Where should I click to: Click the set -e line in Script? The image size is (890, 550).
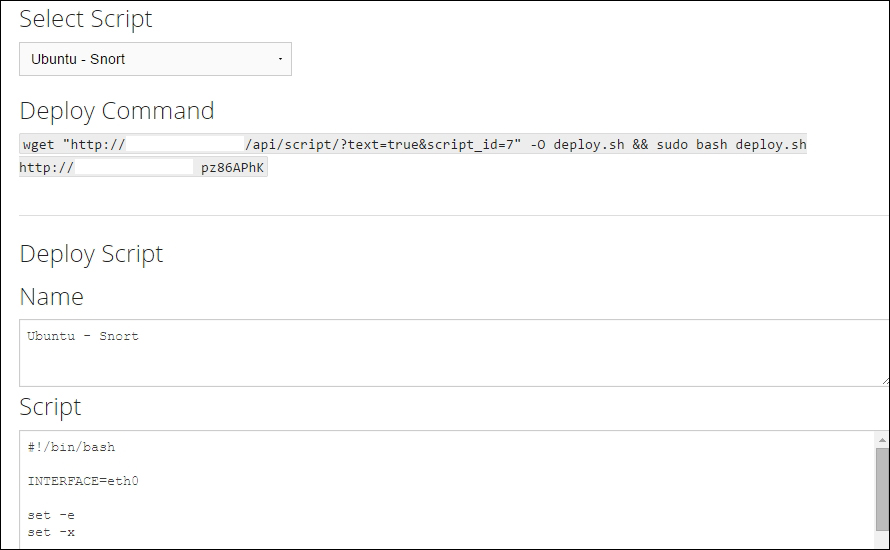pyautogui.click(x=51, y=515)
